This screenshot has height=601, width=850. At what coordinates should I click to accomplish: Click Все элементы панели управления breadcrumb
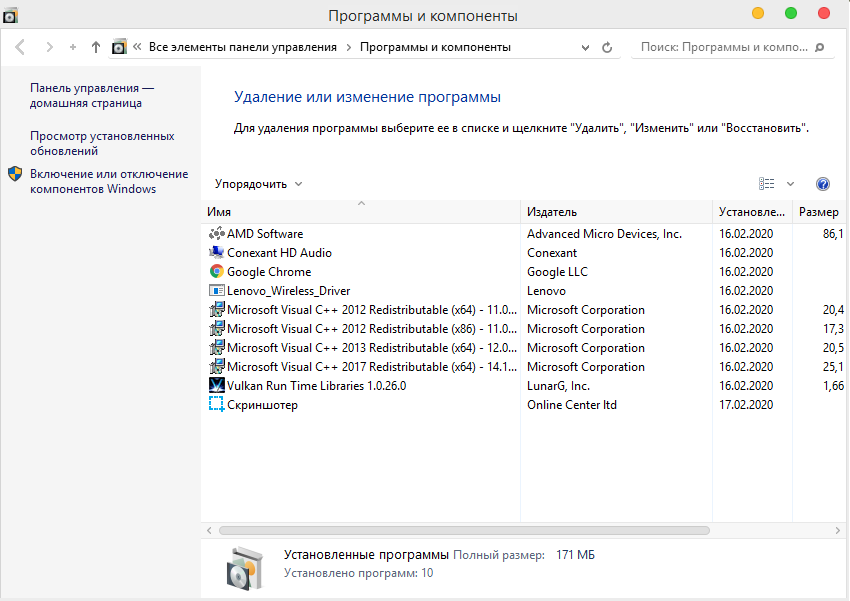pyautogui.click(x=243, y=47)
